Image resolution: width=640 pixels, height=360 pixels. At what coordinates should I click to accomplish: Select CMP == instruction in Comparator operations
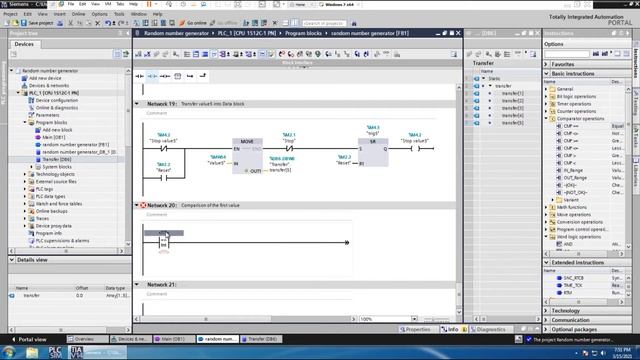pos(571,126)
